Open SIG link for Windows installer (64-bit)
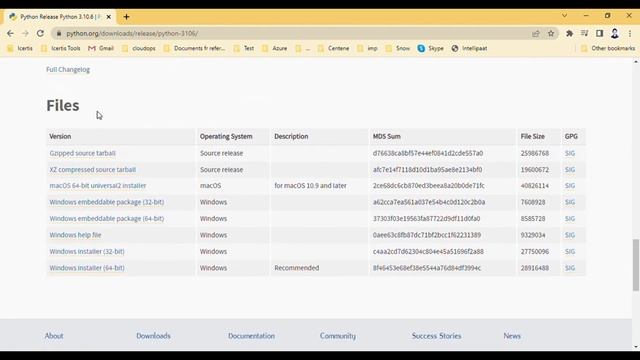This screenshot has width=640, height=360. point(570,268)
